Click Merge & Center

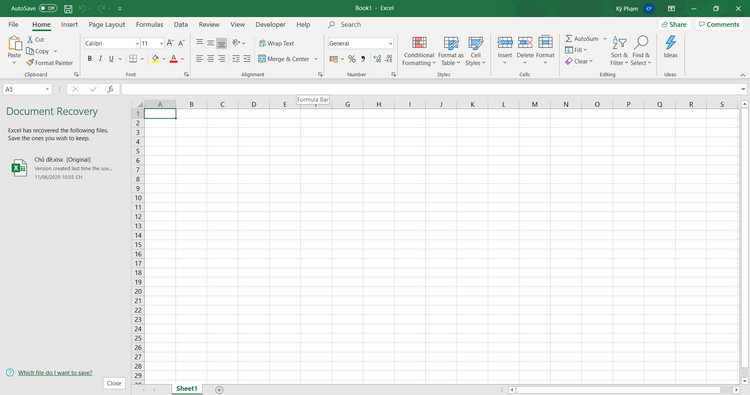click(x=284, y=59)
